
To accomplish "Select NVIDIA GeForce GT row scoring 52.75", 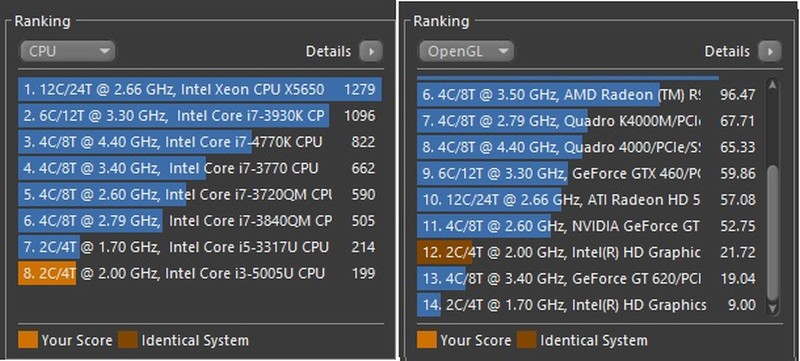I will click(x=590, y=226).
